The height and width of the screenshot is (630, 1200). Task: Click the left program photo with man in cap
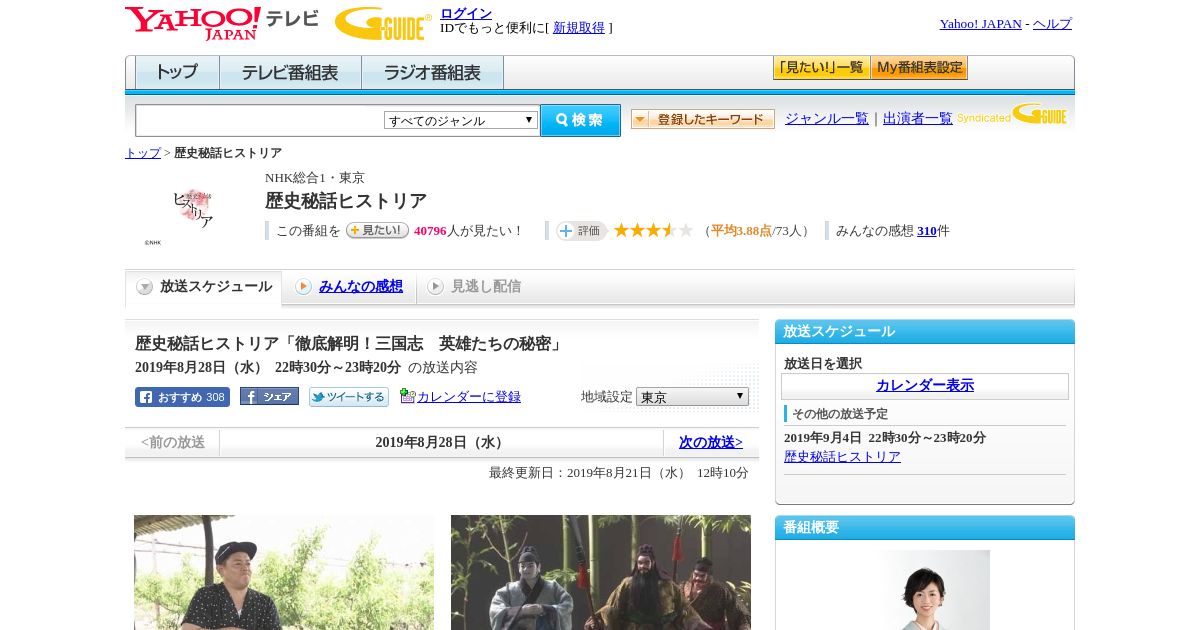[284, 572]
